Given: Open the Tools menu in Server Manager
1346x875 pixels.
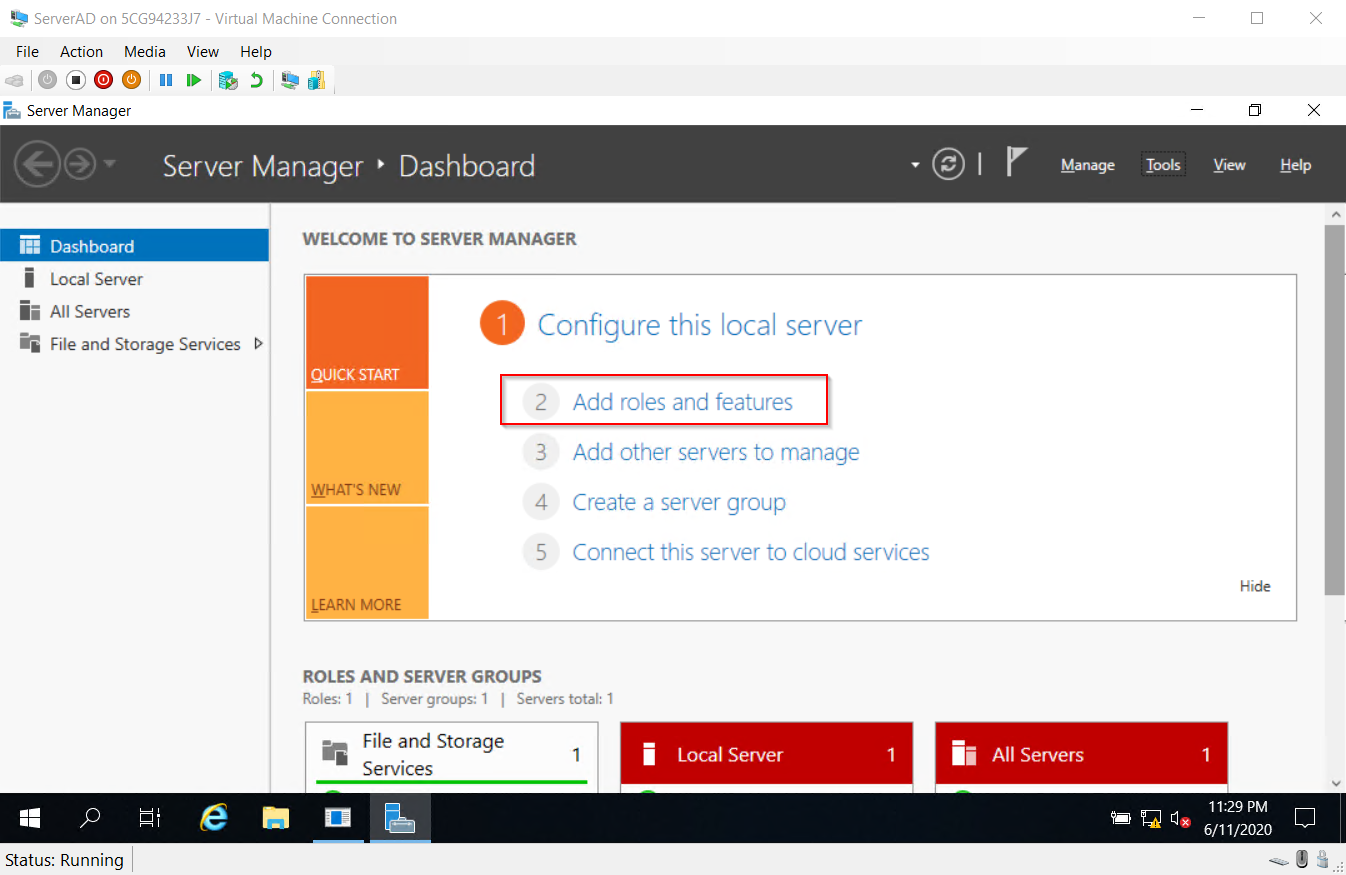Looking at the screenshot, I should [1162, 164].
